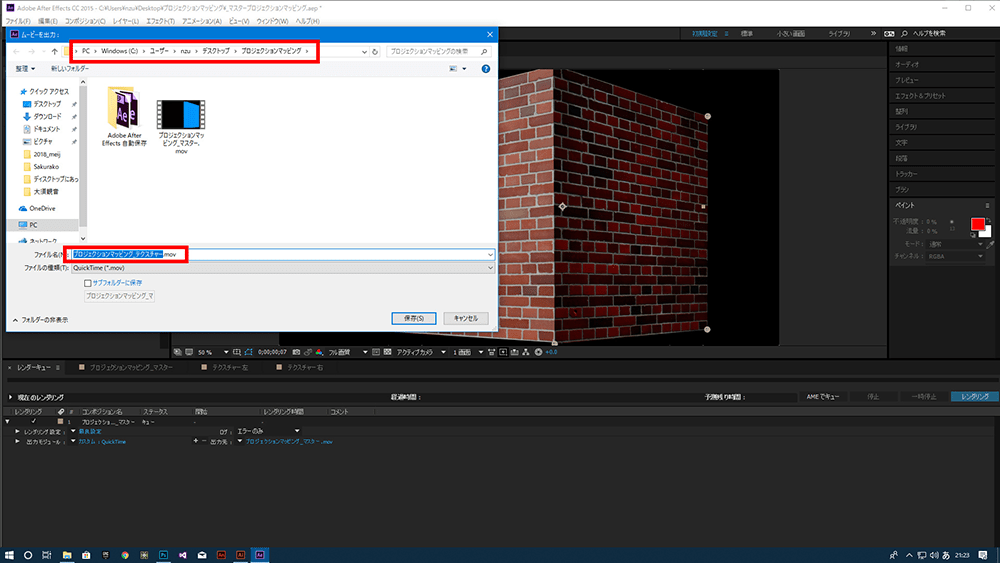Open the Paint panel menu icon

[987, 205]
